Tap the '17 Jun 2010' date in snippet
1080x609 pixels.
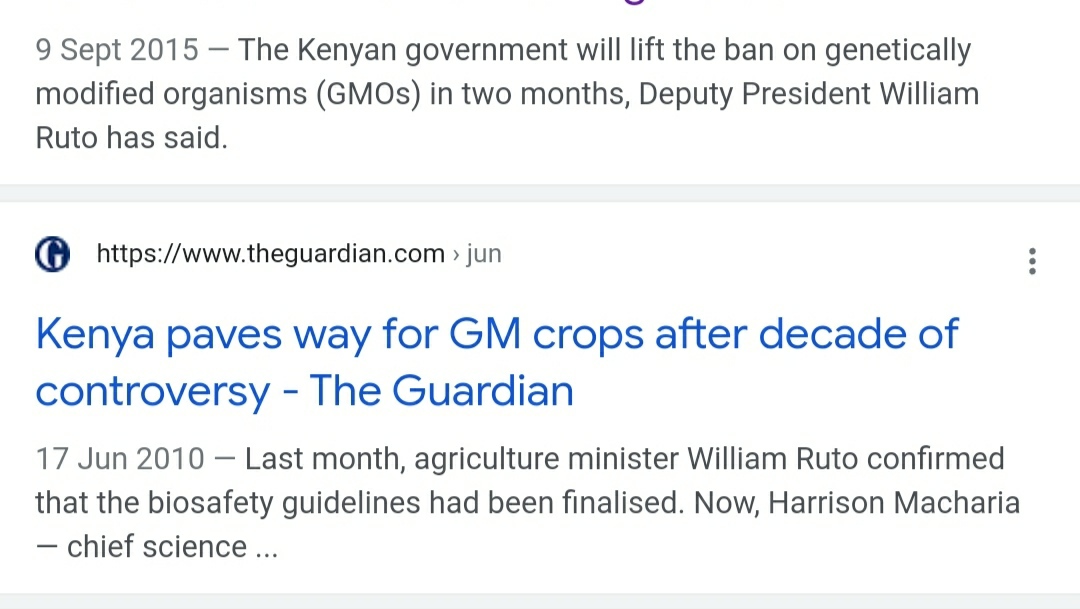point(120,459)
